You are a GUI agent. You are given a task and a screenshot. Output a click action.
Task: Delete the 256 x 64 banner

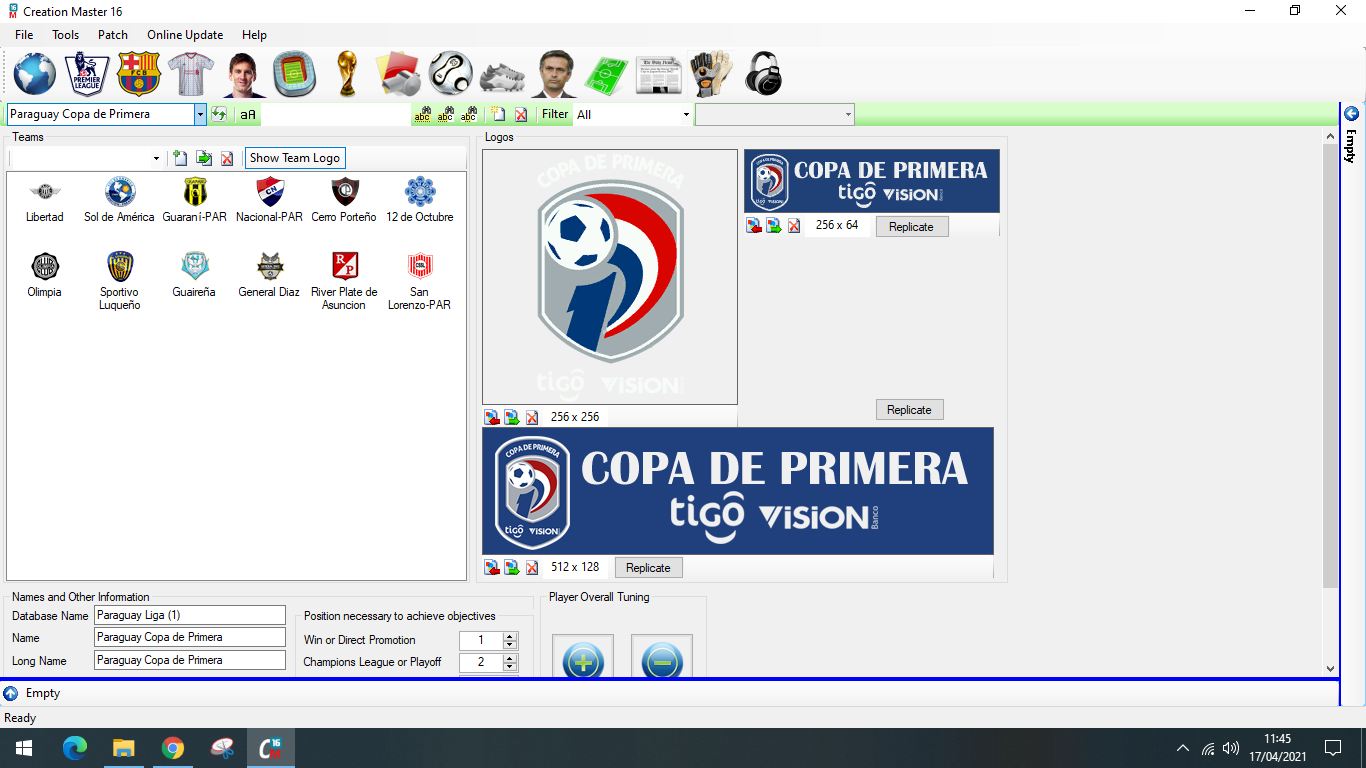coord(794,226)
